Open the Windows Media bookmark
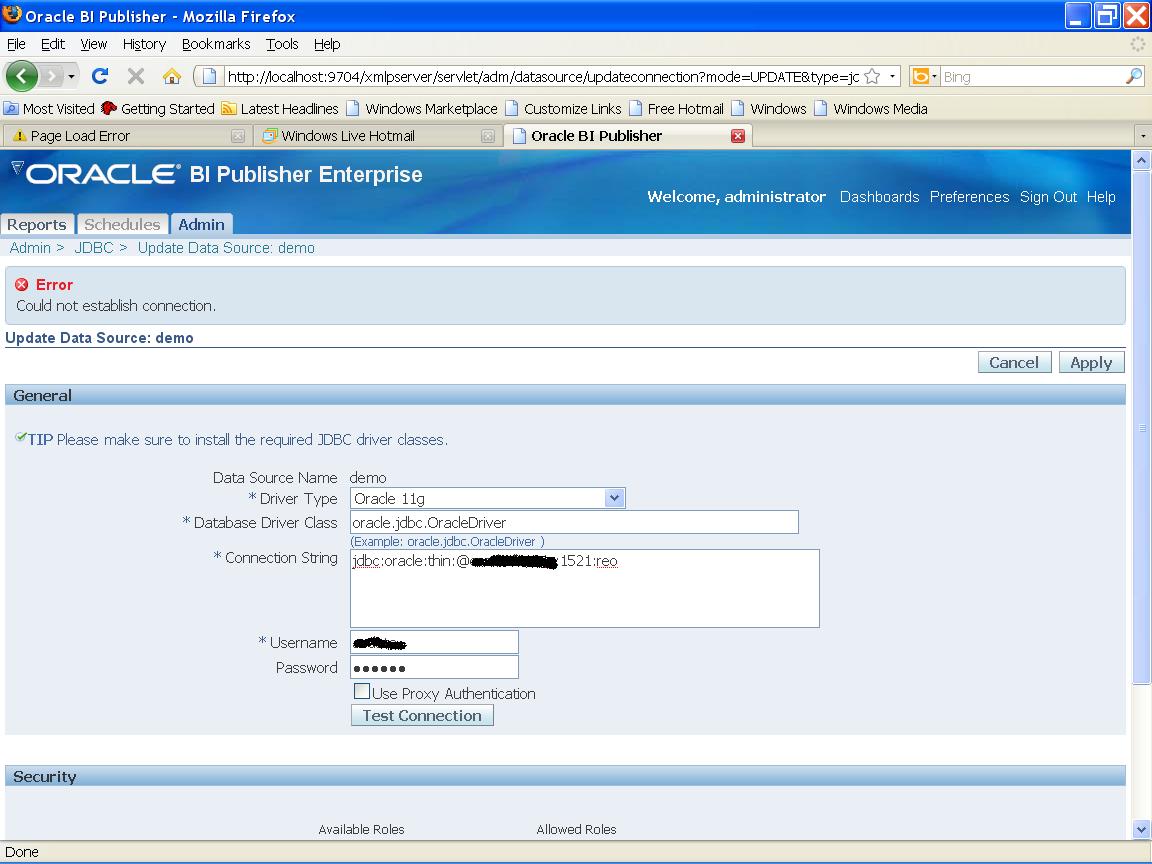 871,109
